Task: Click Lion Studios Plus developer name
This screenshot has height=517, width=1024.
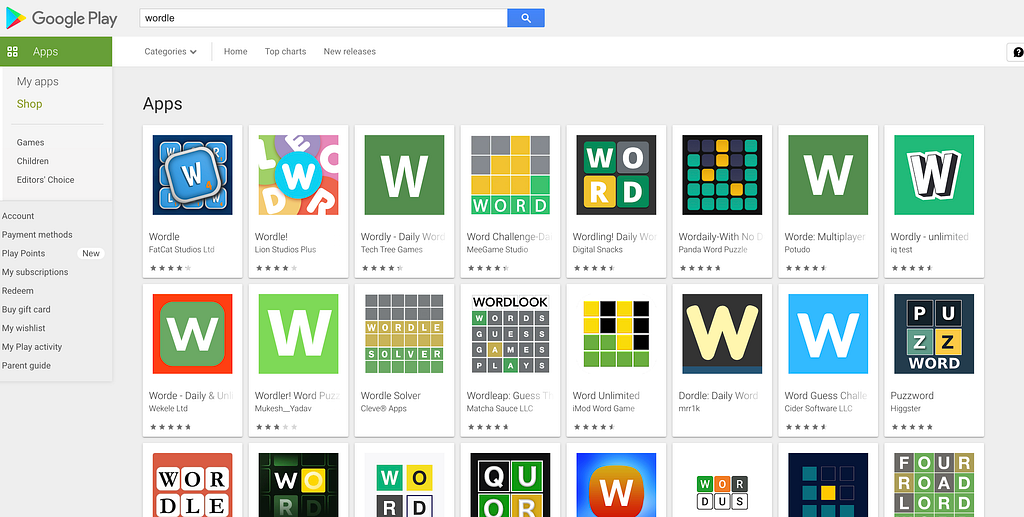Action: pyautogui.click(x=285, y=250)
